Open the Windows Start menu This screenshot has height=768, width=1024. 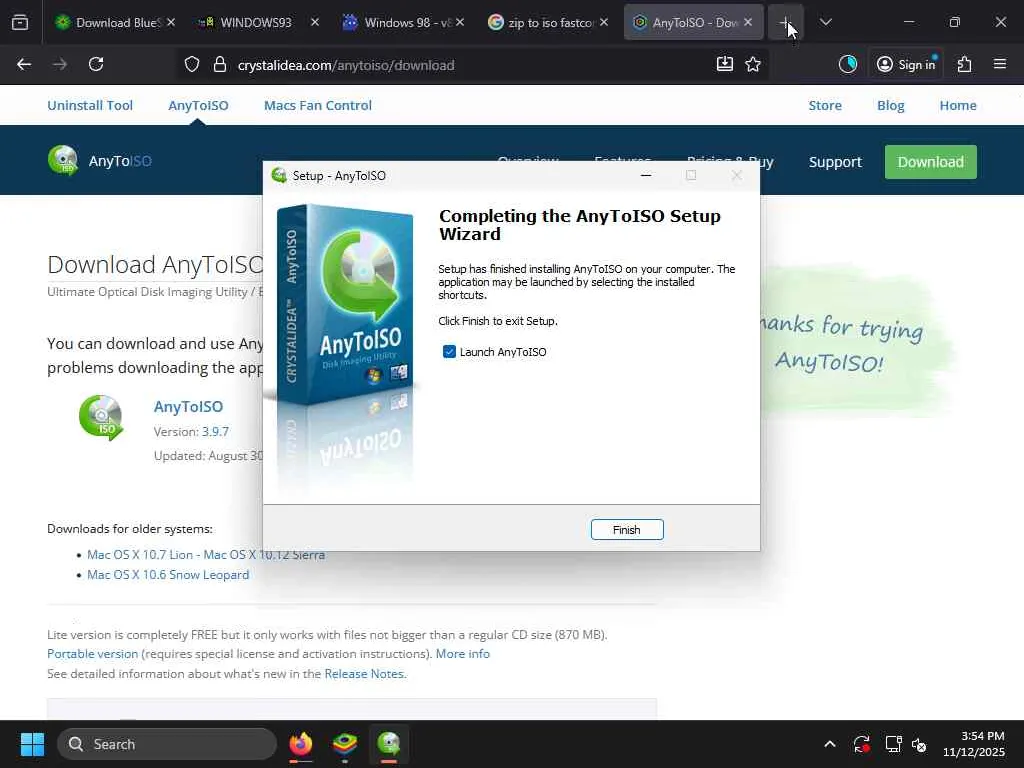tap(32, 744)
